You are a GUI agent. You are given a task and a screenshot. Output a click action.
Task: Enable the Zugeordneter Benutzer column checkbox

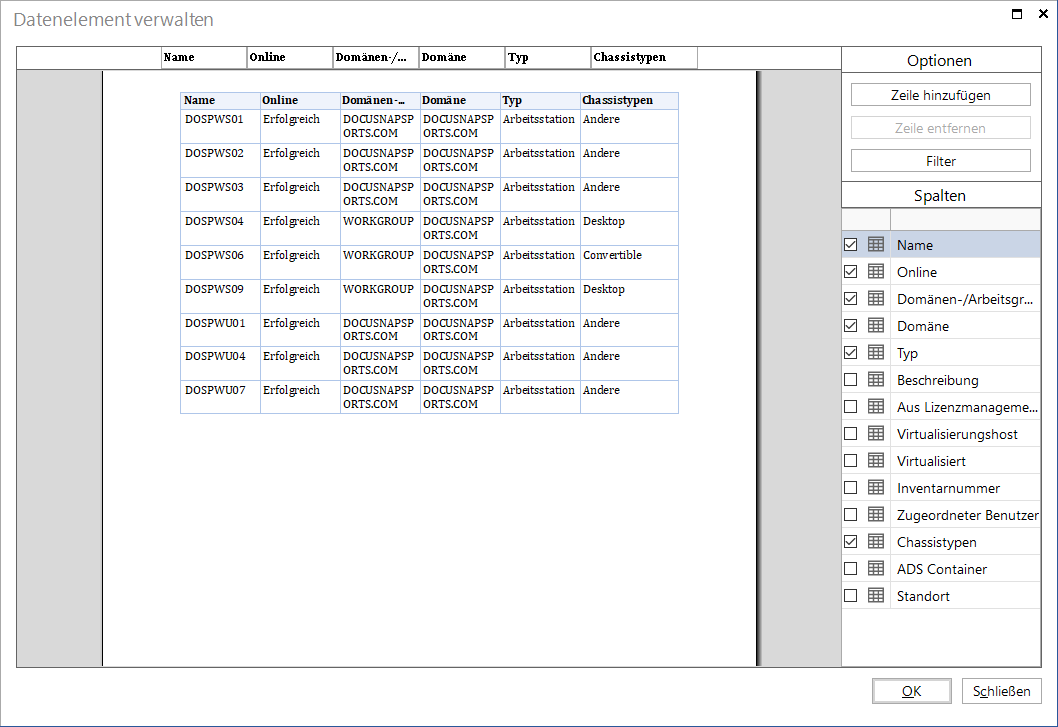(x=850, y=514)
